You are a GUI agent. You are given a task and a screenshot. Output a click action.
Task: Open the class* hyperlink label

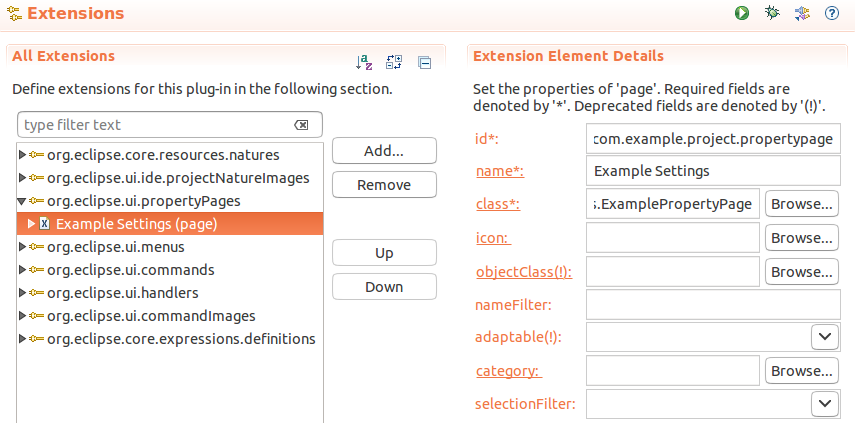[x=498, y=204]
